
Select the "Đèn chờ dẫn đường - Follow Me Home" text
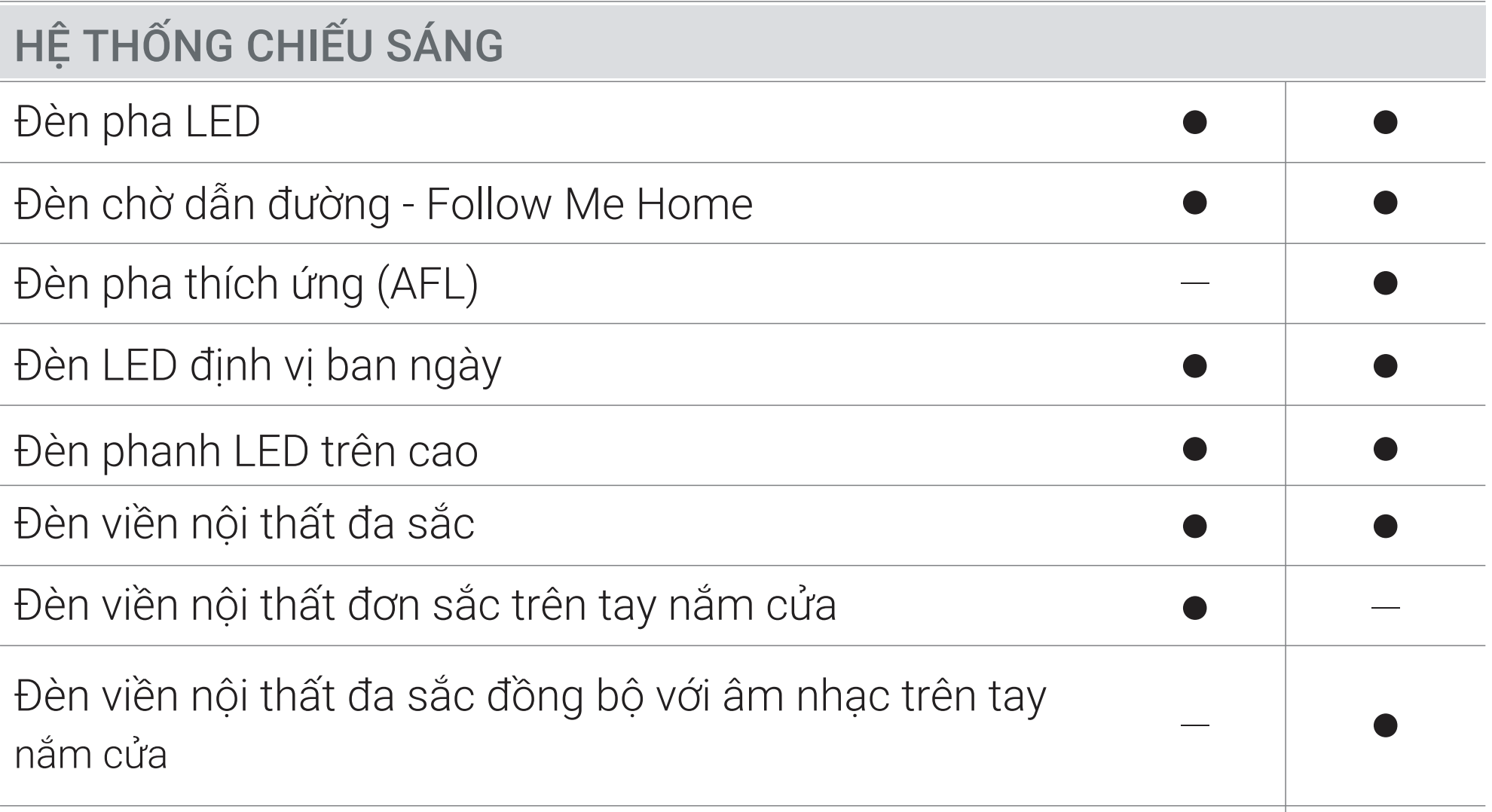click(x=384, y=203)
